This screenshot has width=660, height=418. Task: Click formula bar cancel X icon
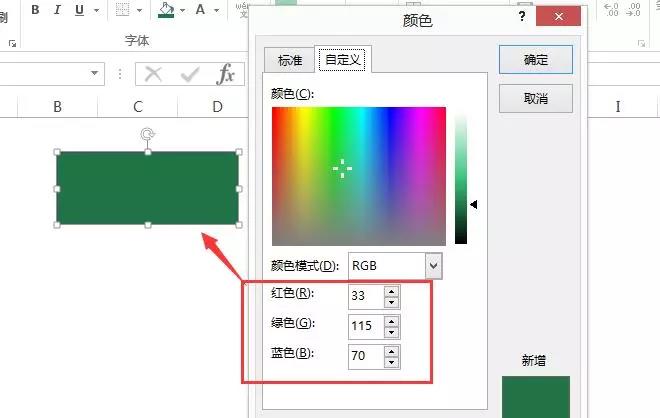[153, 74]
